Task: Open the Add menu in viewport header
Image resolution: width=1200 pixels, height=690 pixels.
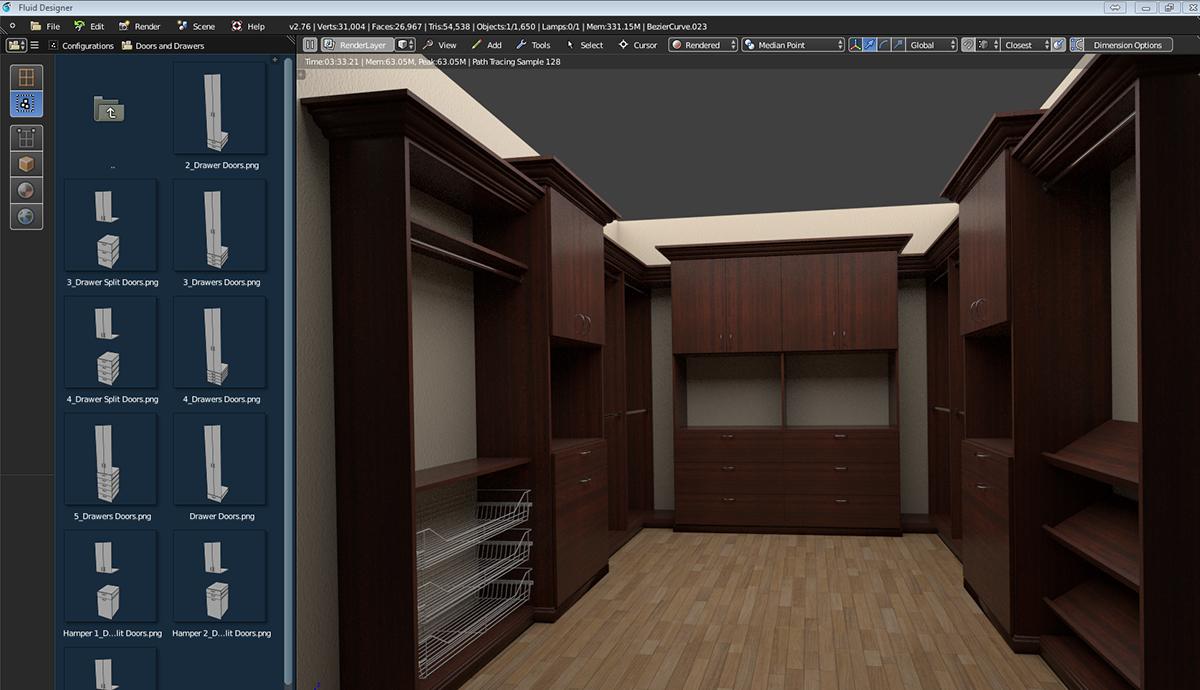Action: (x=486, y=45)
